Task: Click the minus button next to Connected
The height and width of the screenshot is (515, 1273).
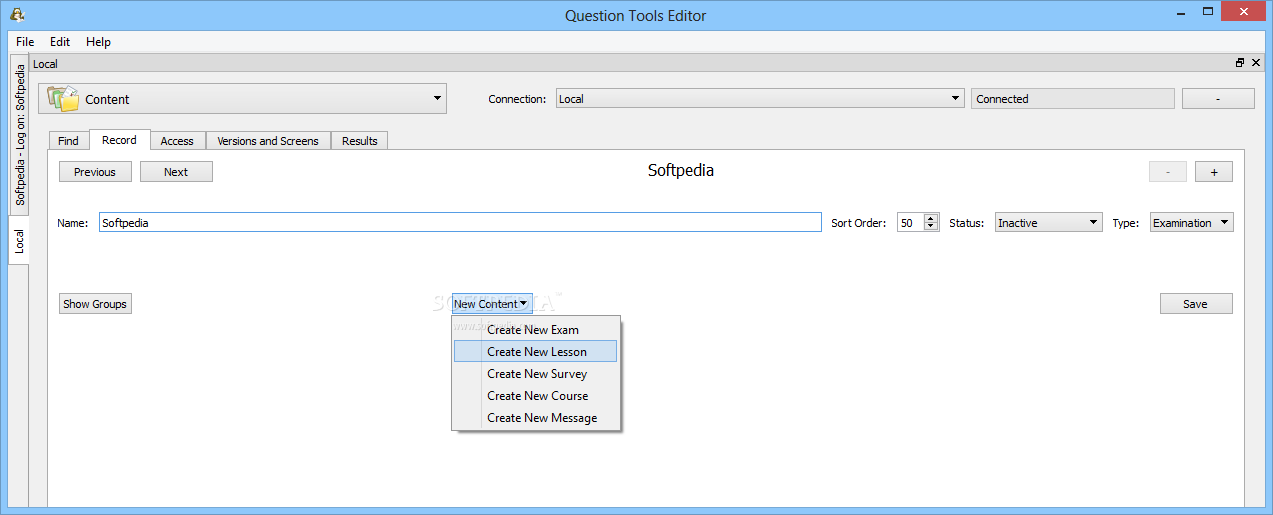Action: click(x=1218, y=99)
